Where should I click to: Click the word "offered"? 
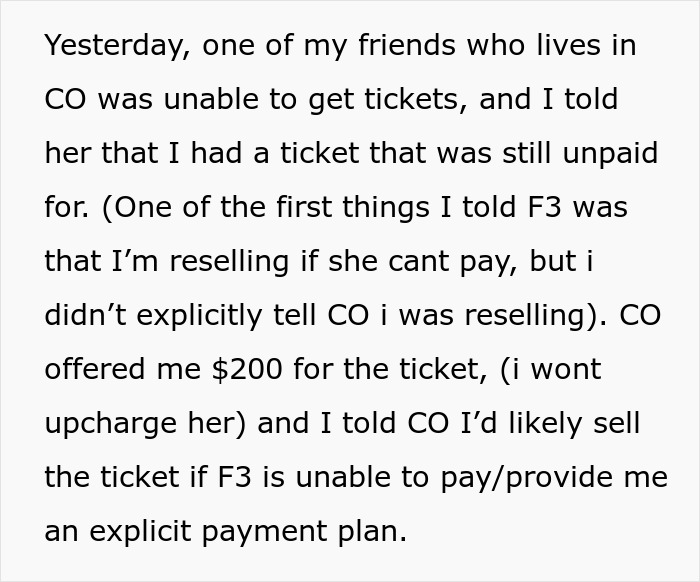91,370
